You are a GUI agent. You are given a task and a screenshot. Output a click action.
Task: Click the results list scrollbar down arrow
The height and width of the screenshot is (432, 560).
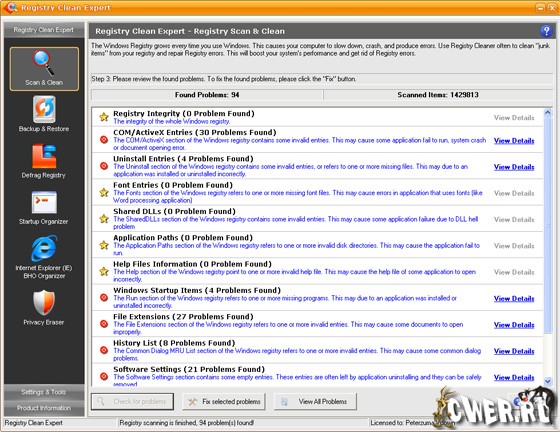(548, 382)
